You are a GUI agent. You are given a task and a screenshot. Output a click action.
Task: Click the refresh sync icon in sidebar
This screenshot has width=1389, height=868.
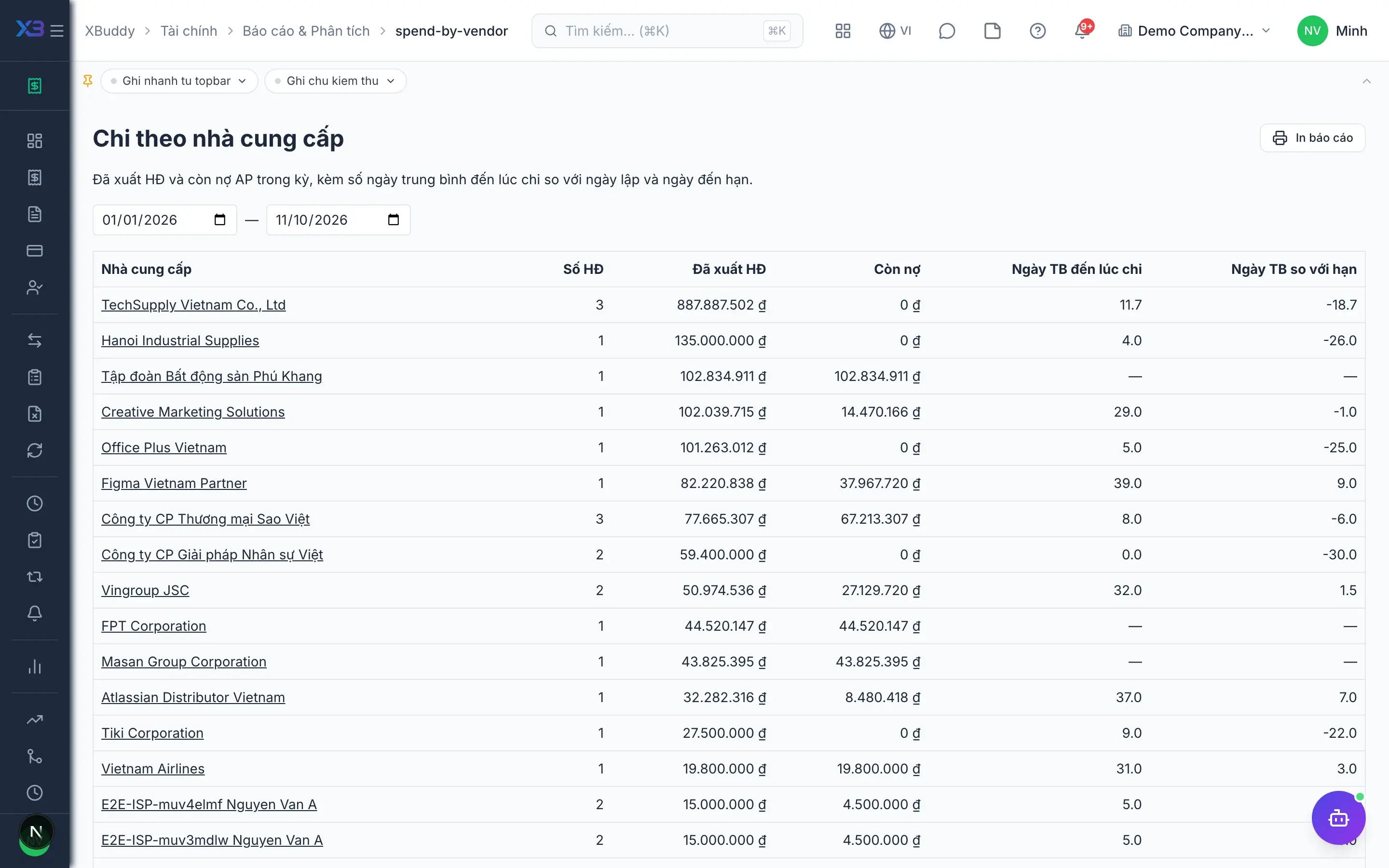[34, 451]
